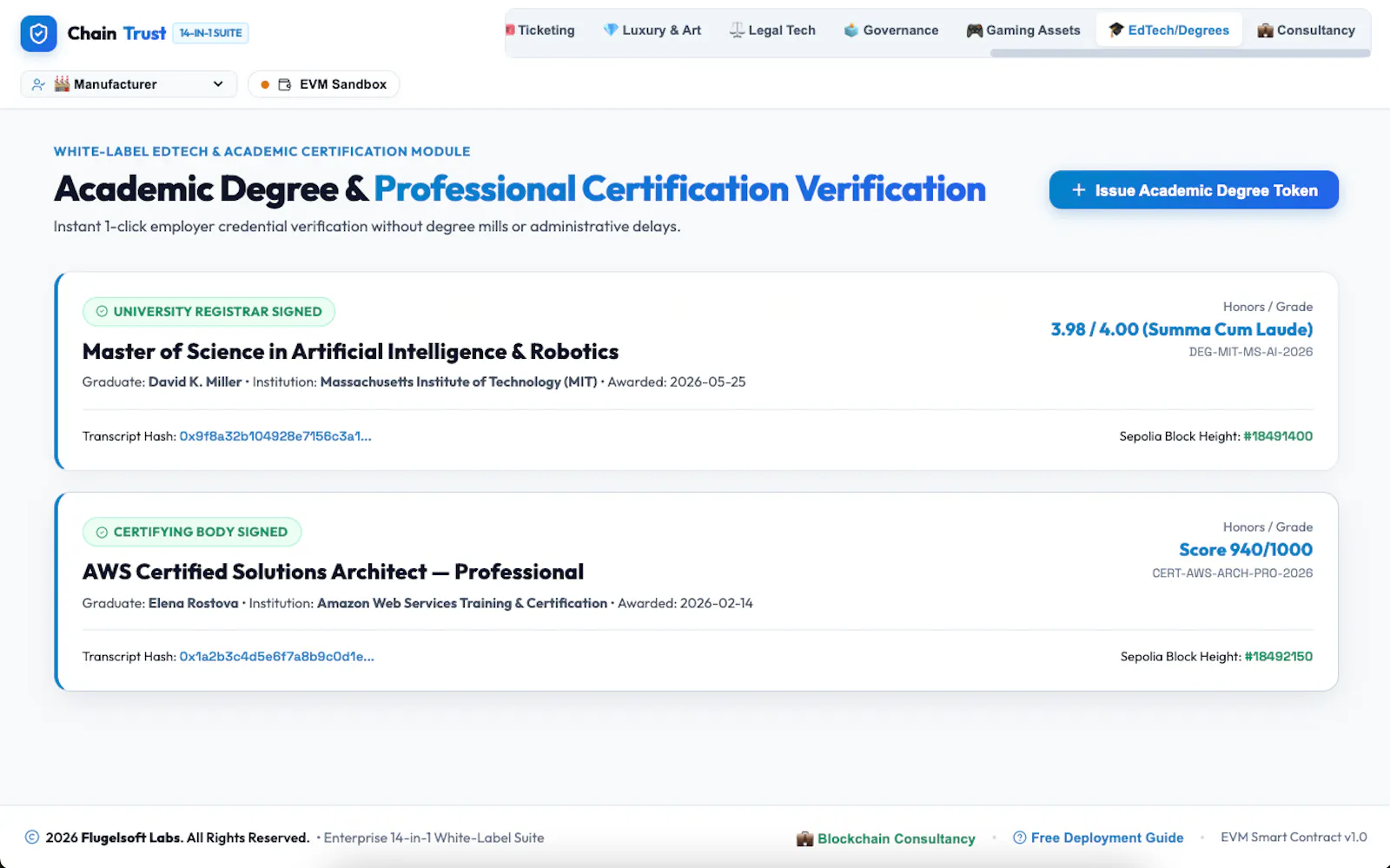This screenshot has width=1390, height=868.
Task: Click Massachusetts Institute of Technology (MIT) text
Action: click(459, 382)
